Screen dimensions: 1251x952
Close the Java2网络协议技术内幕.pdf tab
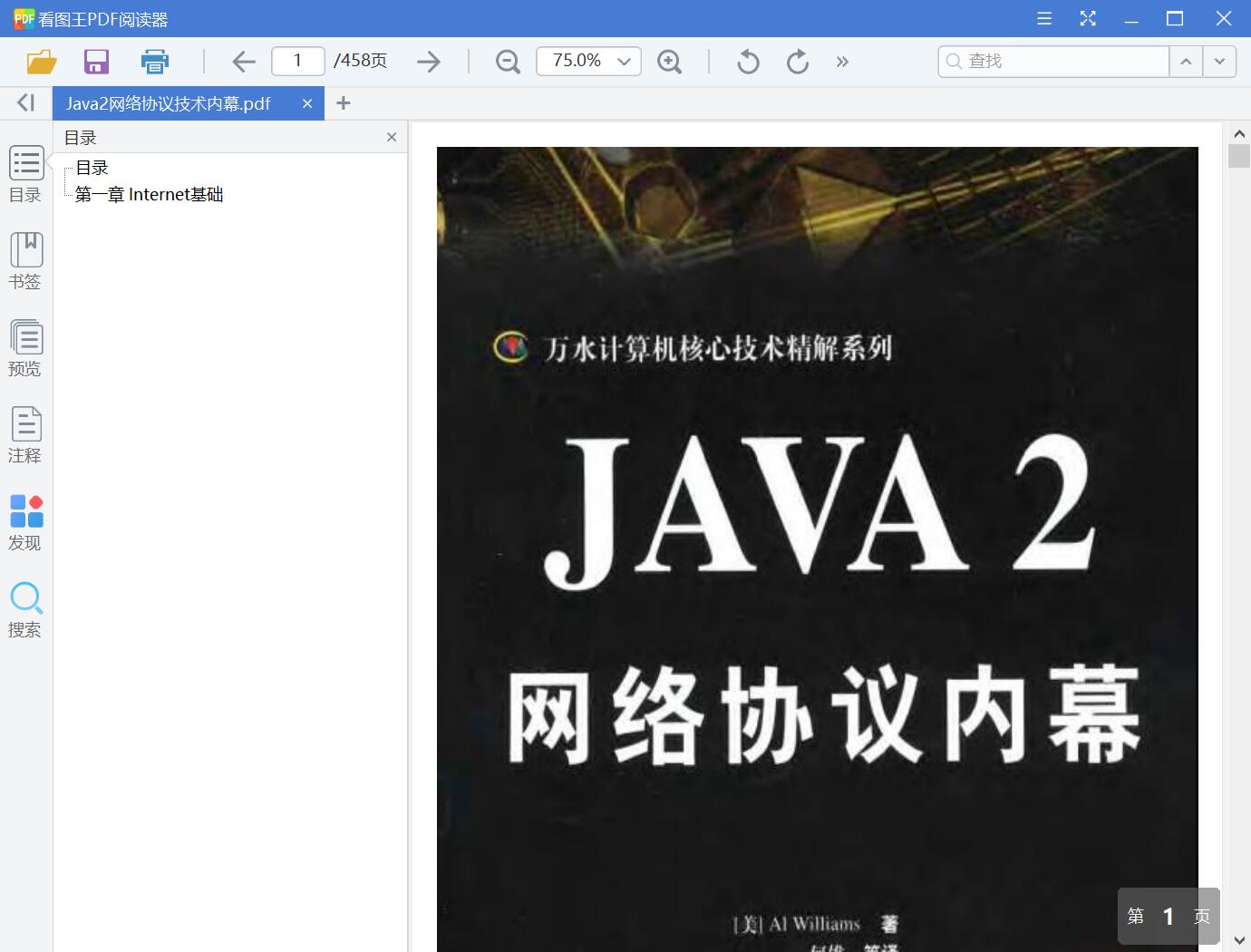[307, 103]
